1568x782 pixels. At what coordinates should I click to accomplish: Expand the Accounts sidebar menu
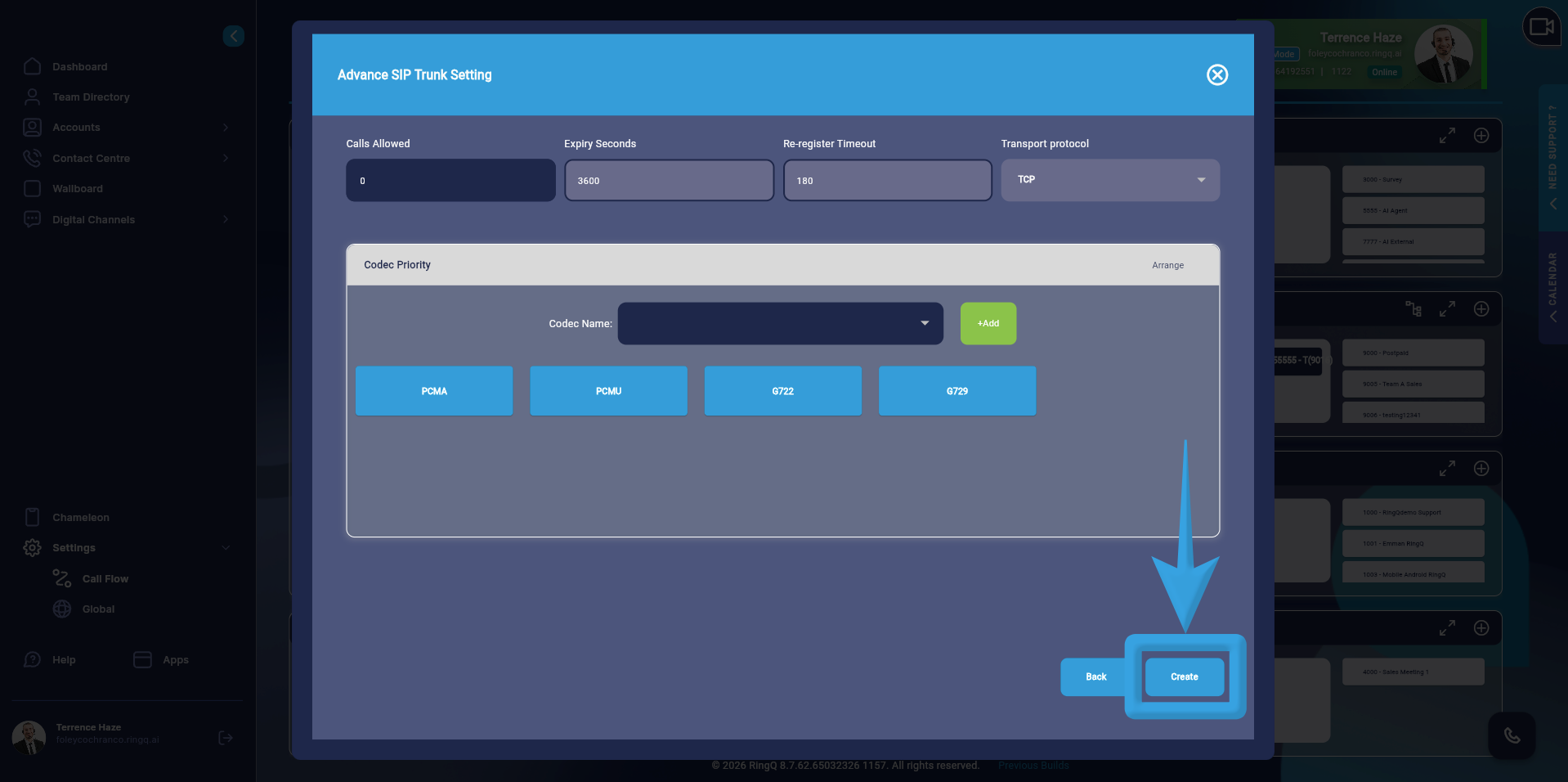(76, 128)
